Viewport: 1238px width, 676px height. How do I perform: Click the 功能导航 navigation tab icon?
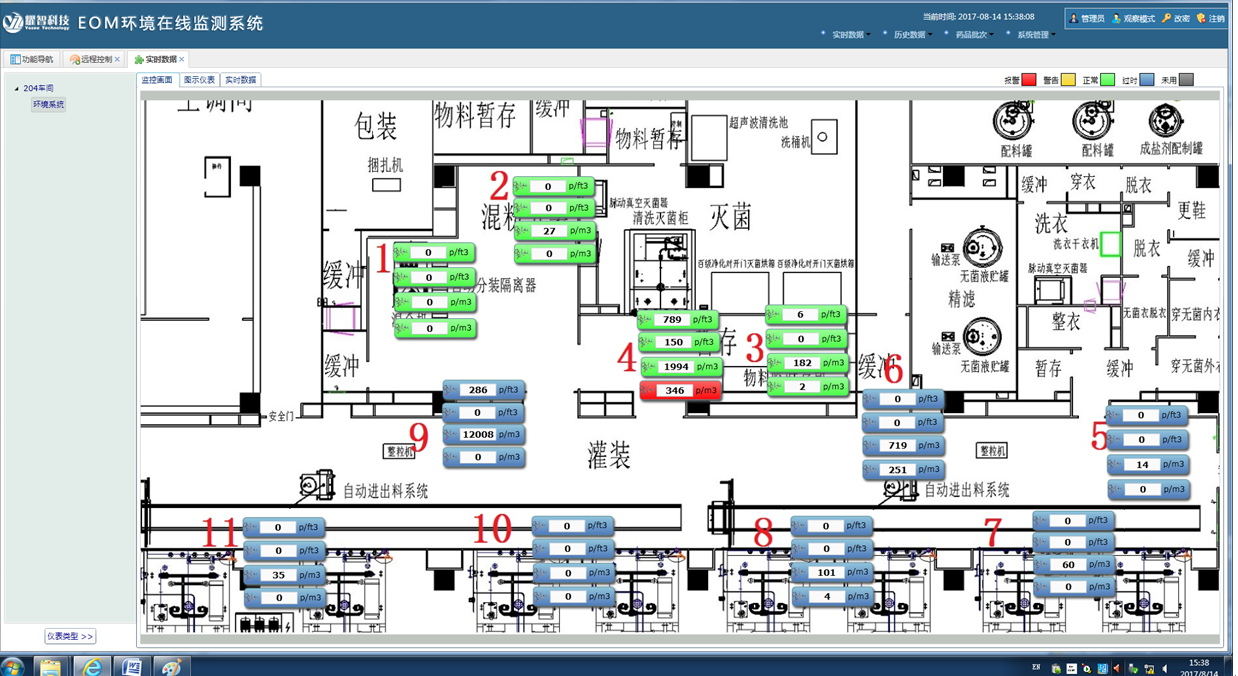coord(16,60)
